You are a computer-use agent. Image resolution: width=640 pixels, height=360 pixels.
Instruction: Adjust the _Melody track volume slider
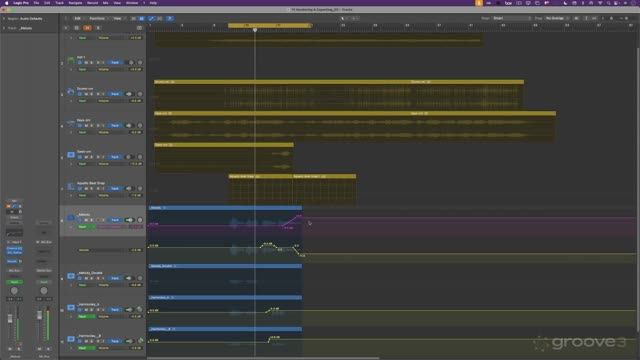129,220
